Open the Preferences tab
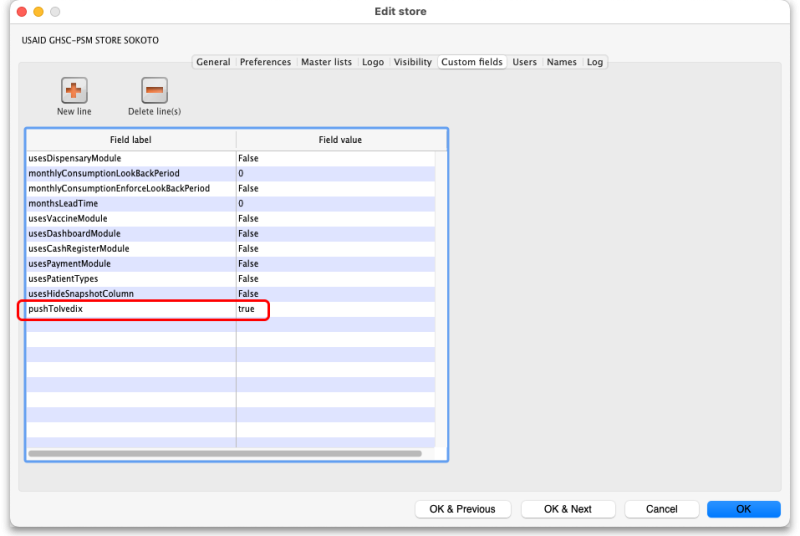Screen dimensions: 800x536 click(265, 62)
